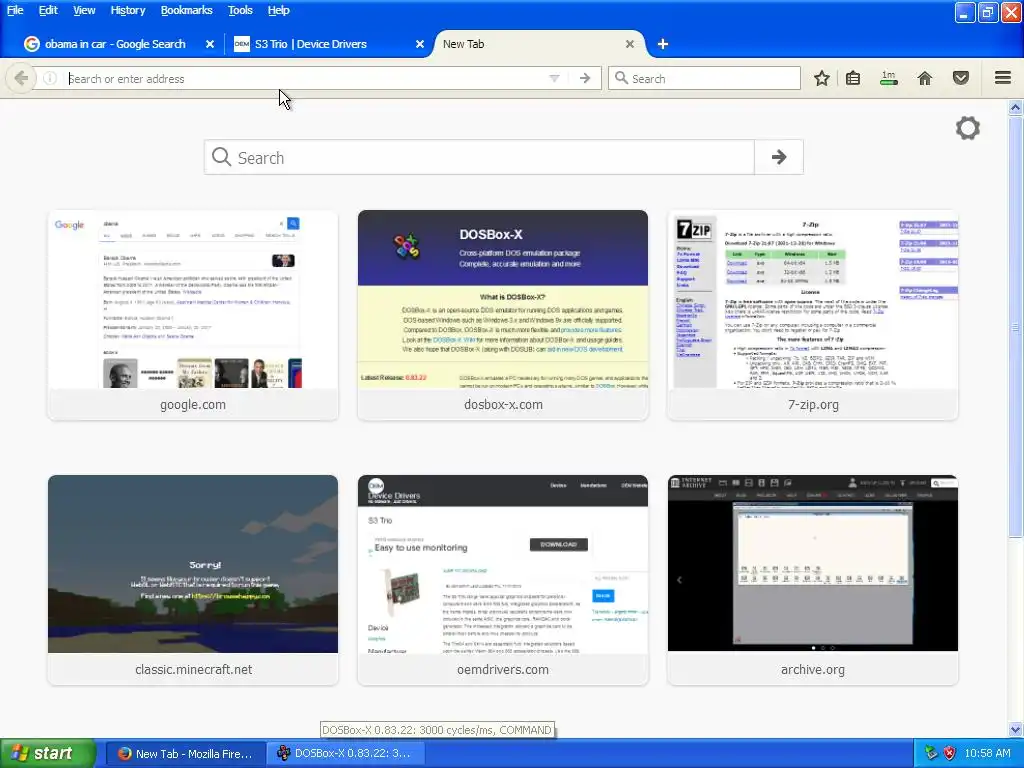Open the Tools menu

tap(240, 10)
